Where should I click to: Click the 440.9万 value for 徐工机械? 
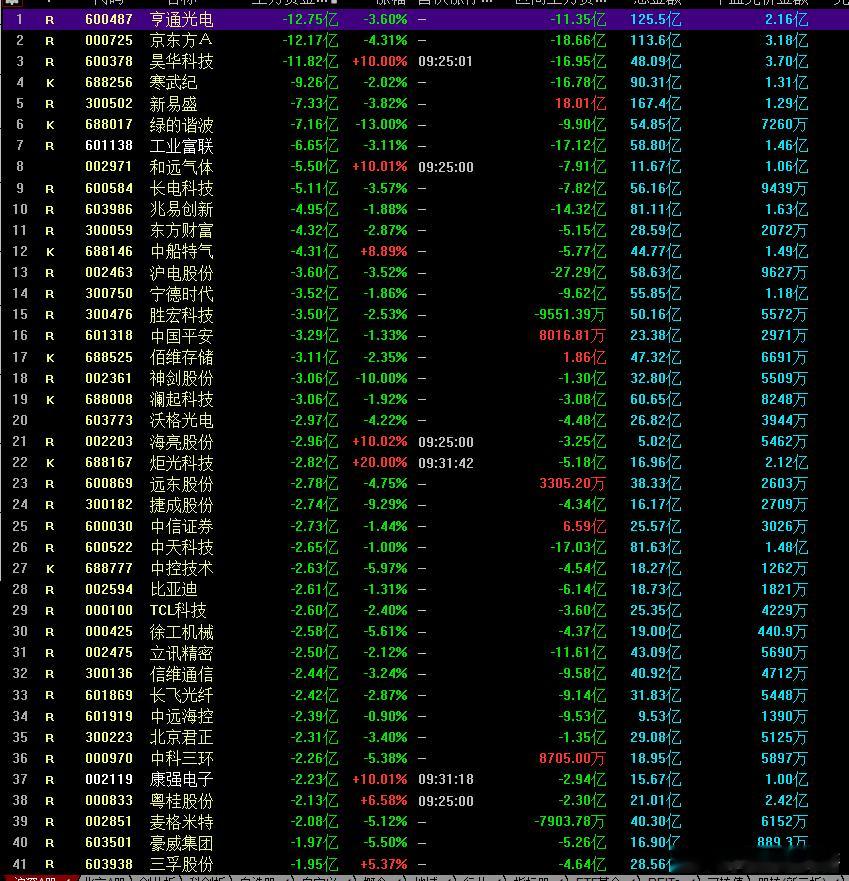coord(782,632)
